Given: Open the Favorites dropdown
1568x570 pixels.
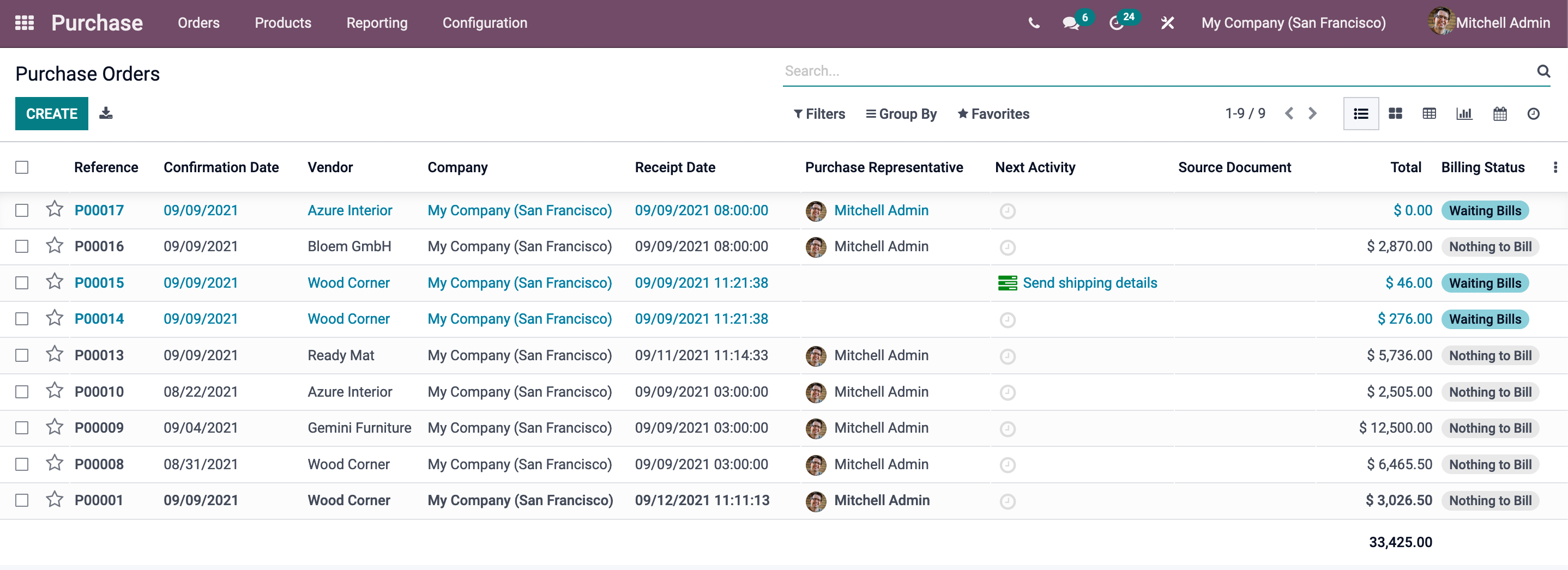Looking at the screenshot, I should point(993,114).
